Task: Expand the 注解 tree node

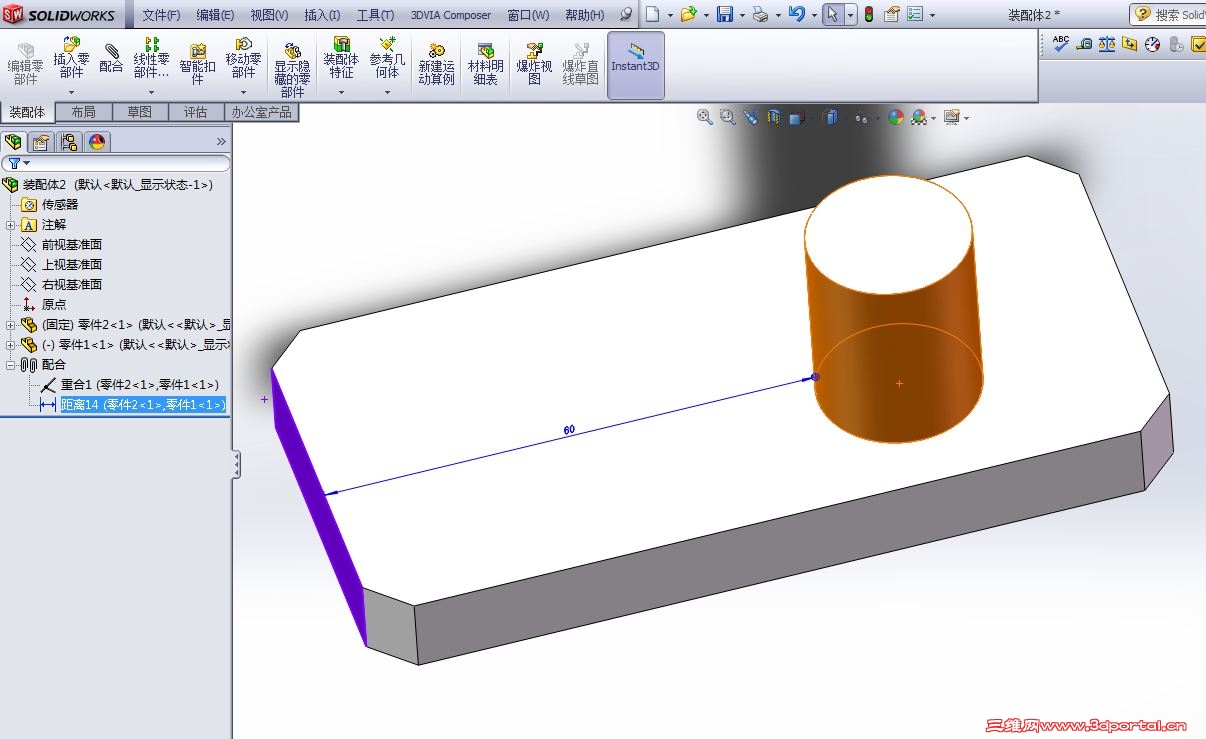Action: [11, 225]
